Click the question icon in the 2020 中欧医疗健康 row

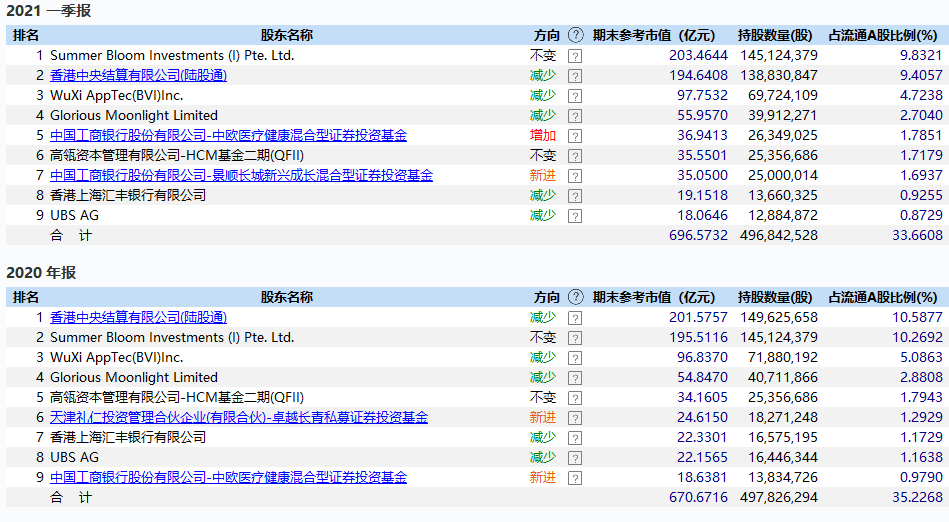click(575, 478)
